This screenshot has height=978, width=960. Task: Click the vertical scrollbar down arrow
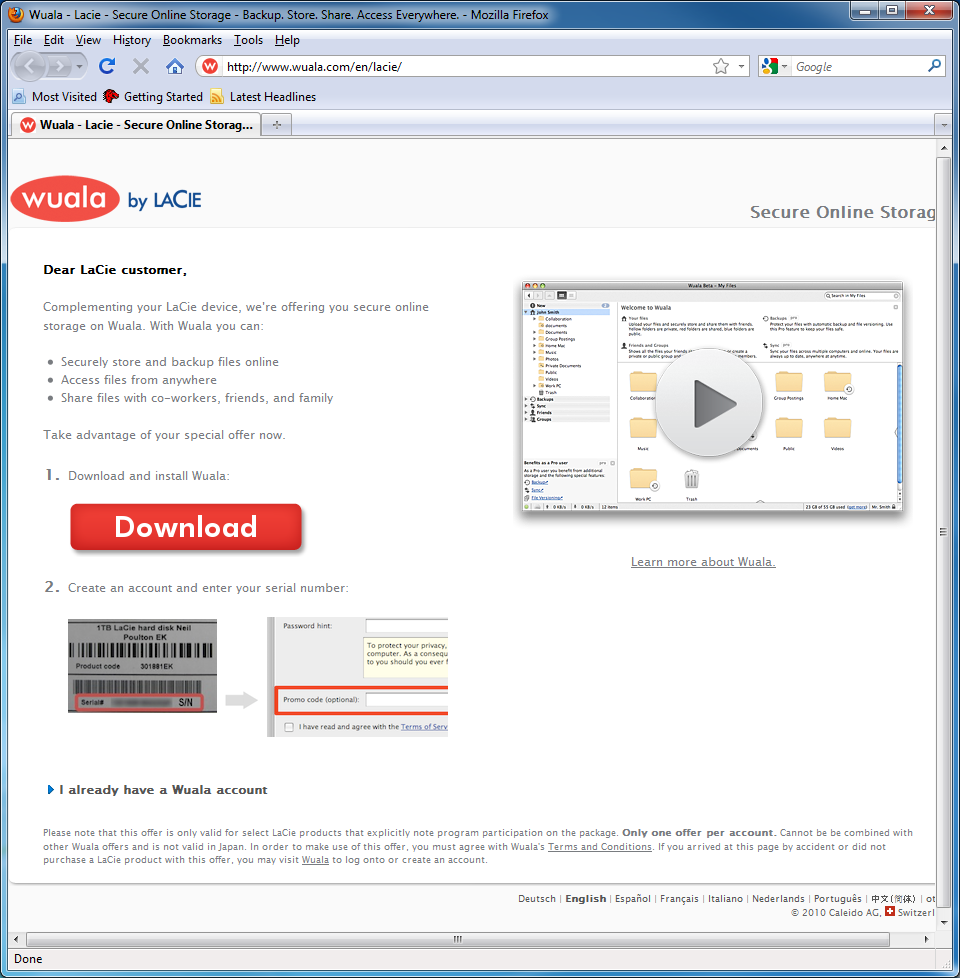943,922
